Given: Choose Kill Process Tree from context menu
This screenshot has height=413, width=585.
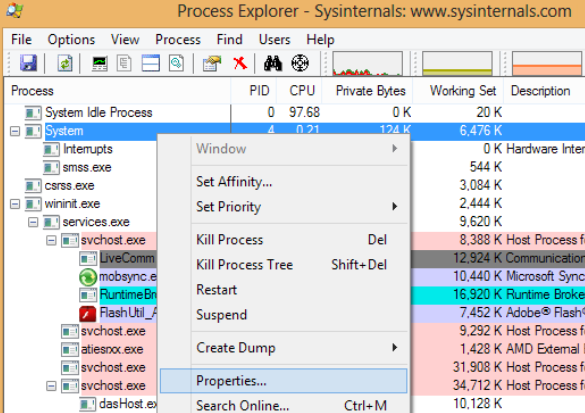Looking at the screenshot, I should point(284,265).
